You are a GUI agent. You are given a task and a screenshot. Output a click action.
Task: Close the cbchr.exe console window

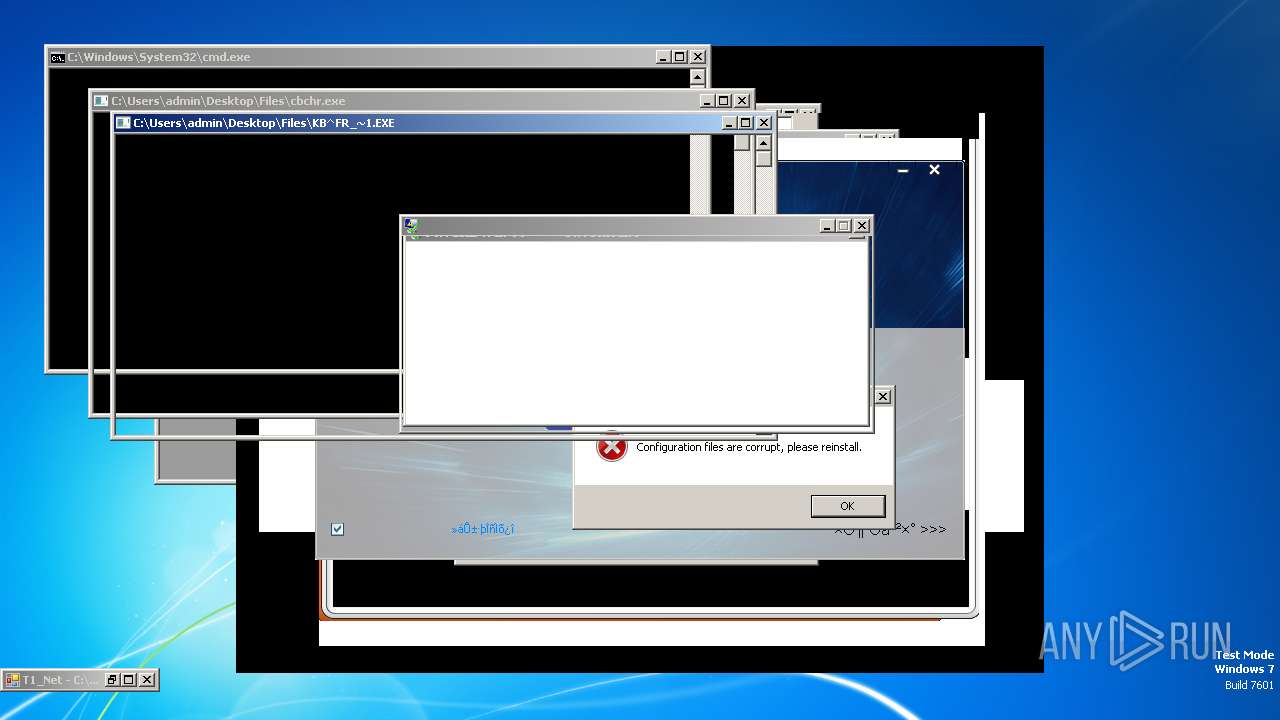742,101
